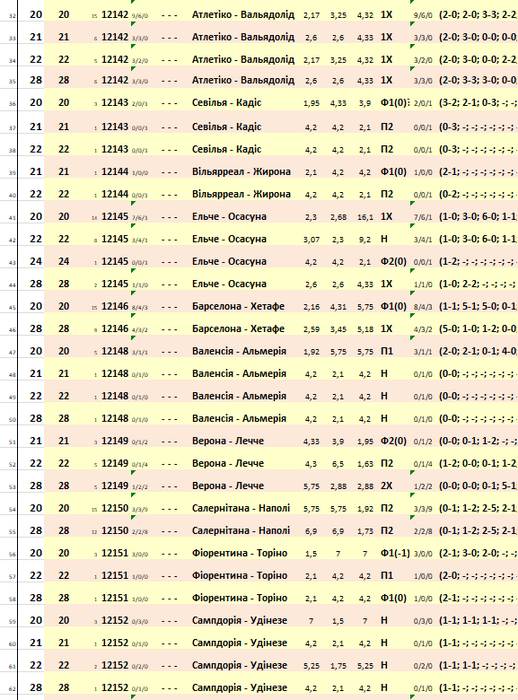Click the Ф1(-1) prediction cell

coord(395,553)
